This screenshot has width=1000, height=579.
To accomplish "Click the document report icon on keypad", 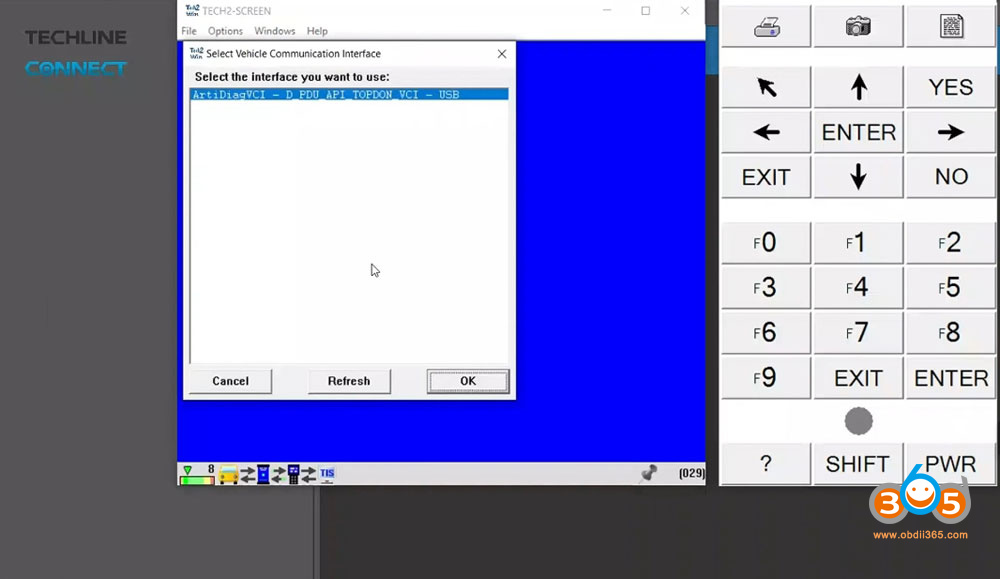I will [x=951, y=26].
